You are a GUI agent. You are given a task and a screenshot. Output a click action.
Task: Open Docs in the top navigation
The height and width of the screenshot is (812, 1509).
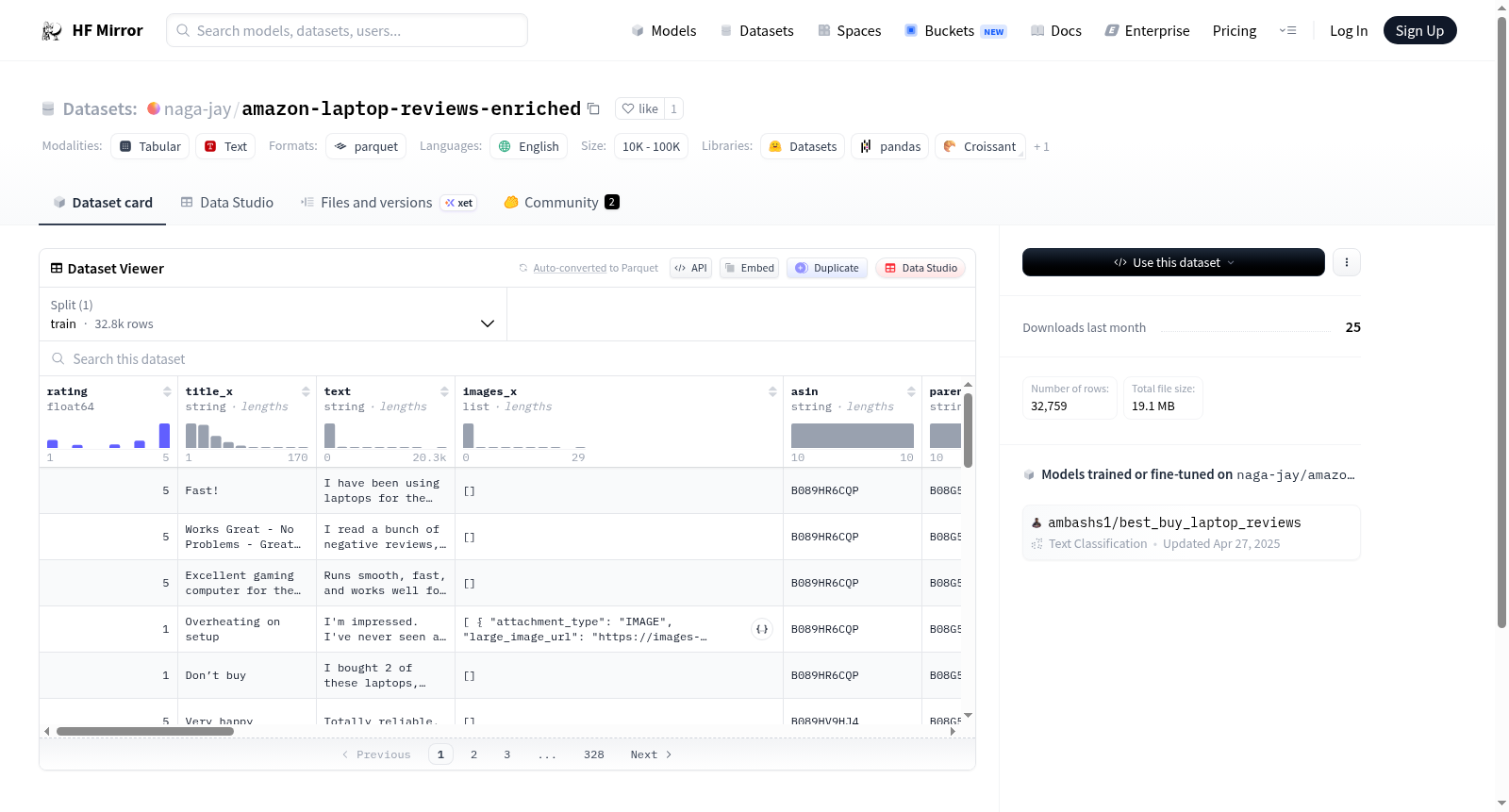coord(1056,30)
